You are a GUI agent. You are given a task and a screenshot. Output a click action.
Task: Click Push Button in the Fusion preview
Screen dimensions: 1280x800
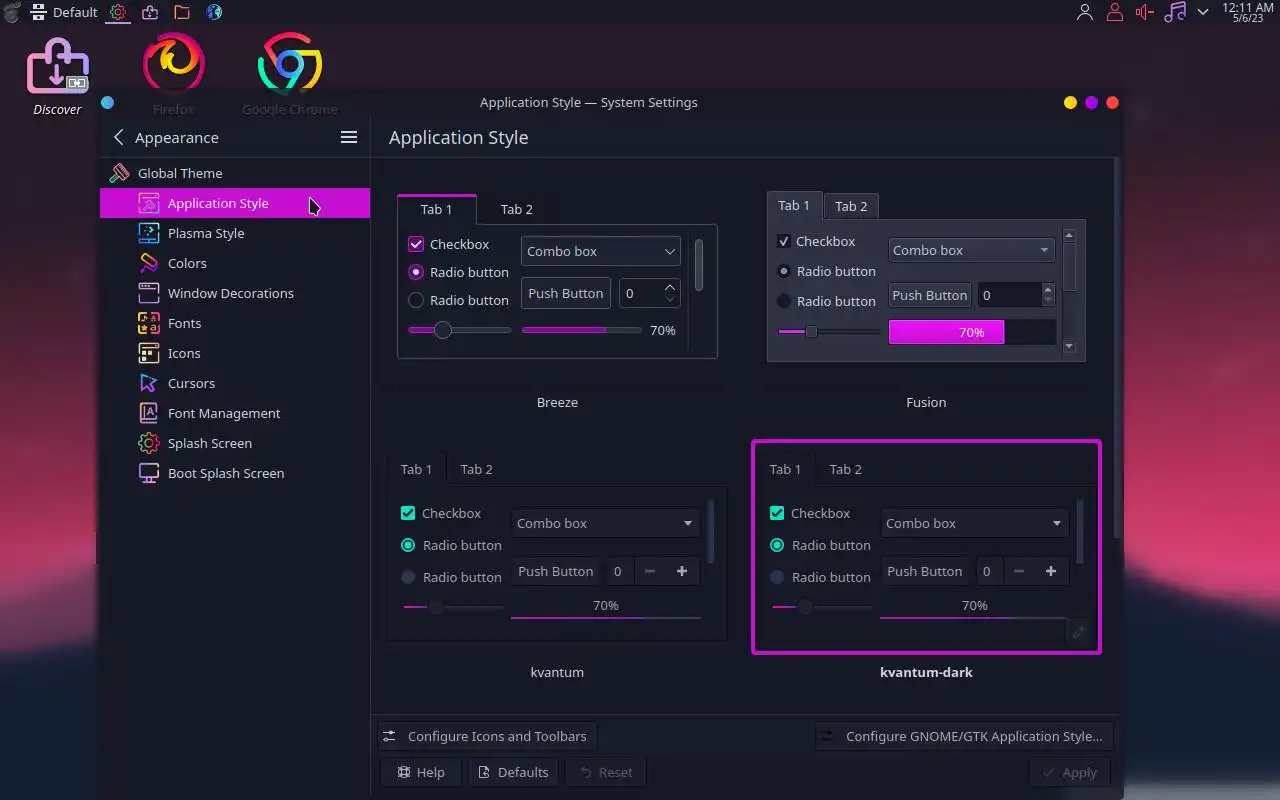click(929, 295)
